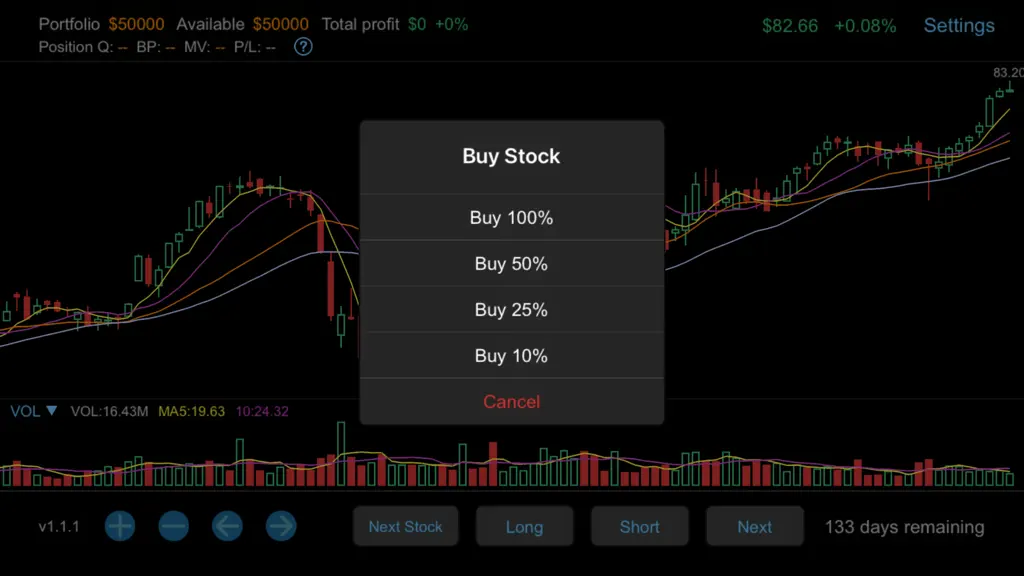Click the left arrow scroll icon
The image size is (1024, 576).
click(227, 526)
